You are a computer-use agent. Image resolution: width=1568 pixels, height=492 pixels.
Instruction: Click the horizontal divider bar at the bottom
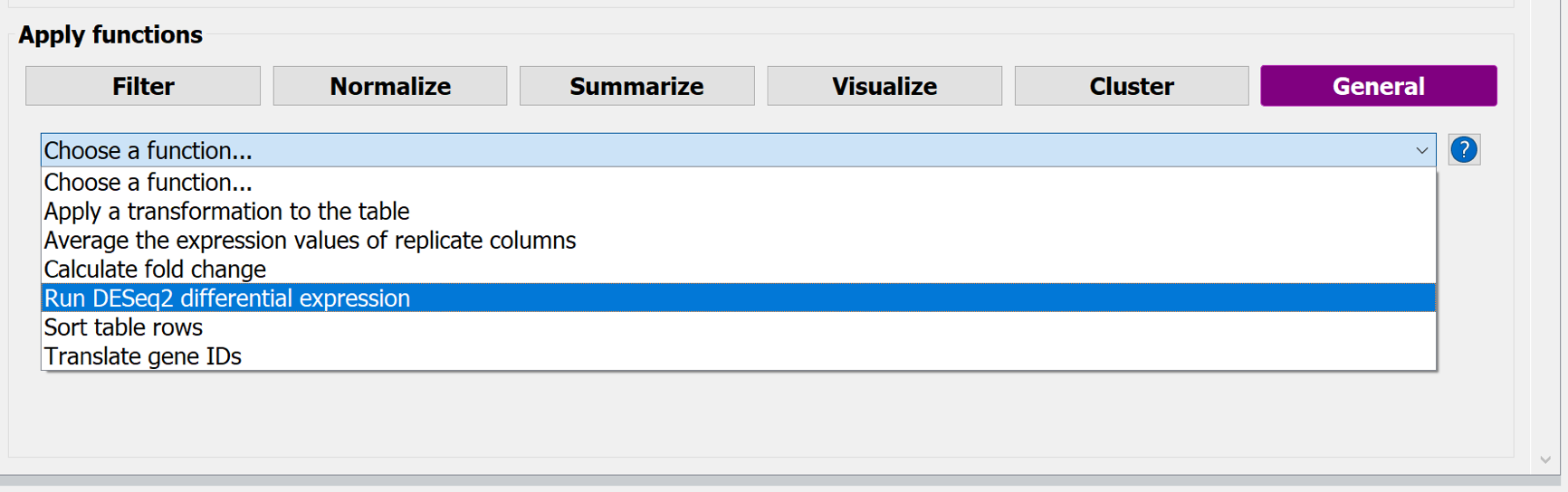tap(779, 481)
